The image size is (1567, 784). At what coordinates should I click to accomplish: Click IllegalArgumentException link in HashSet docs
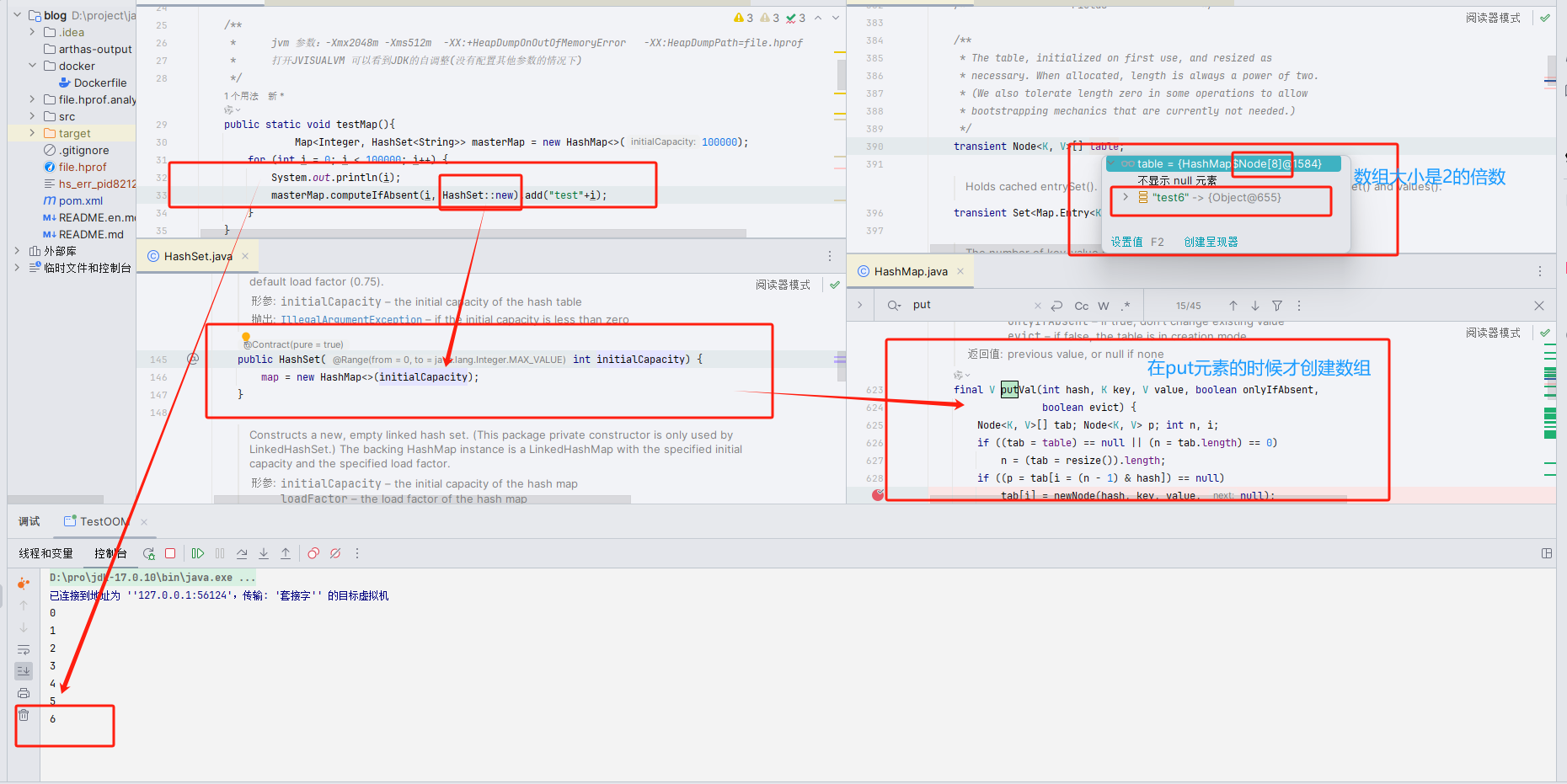click(351, 320)
